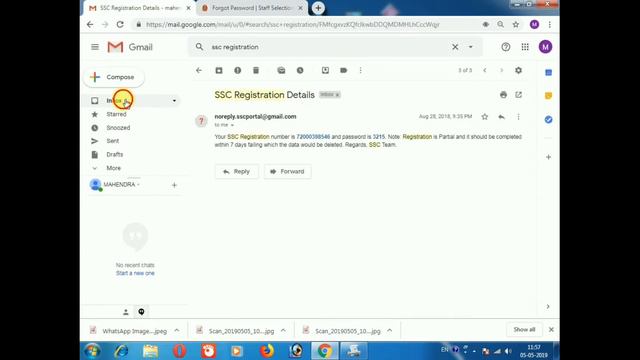Click the Forward button below the message
This screenshot has width=640, height=360.
(x=288, y=171)
